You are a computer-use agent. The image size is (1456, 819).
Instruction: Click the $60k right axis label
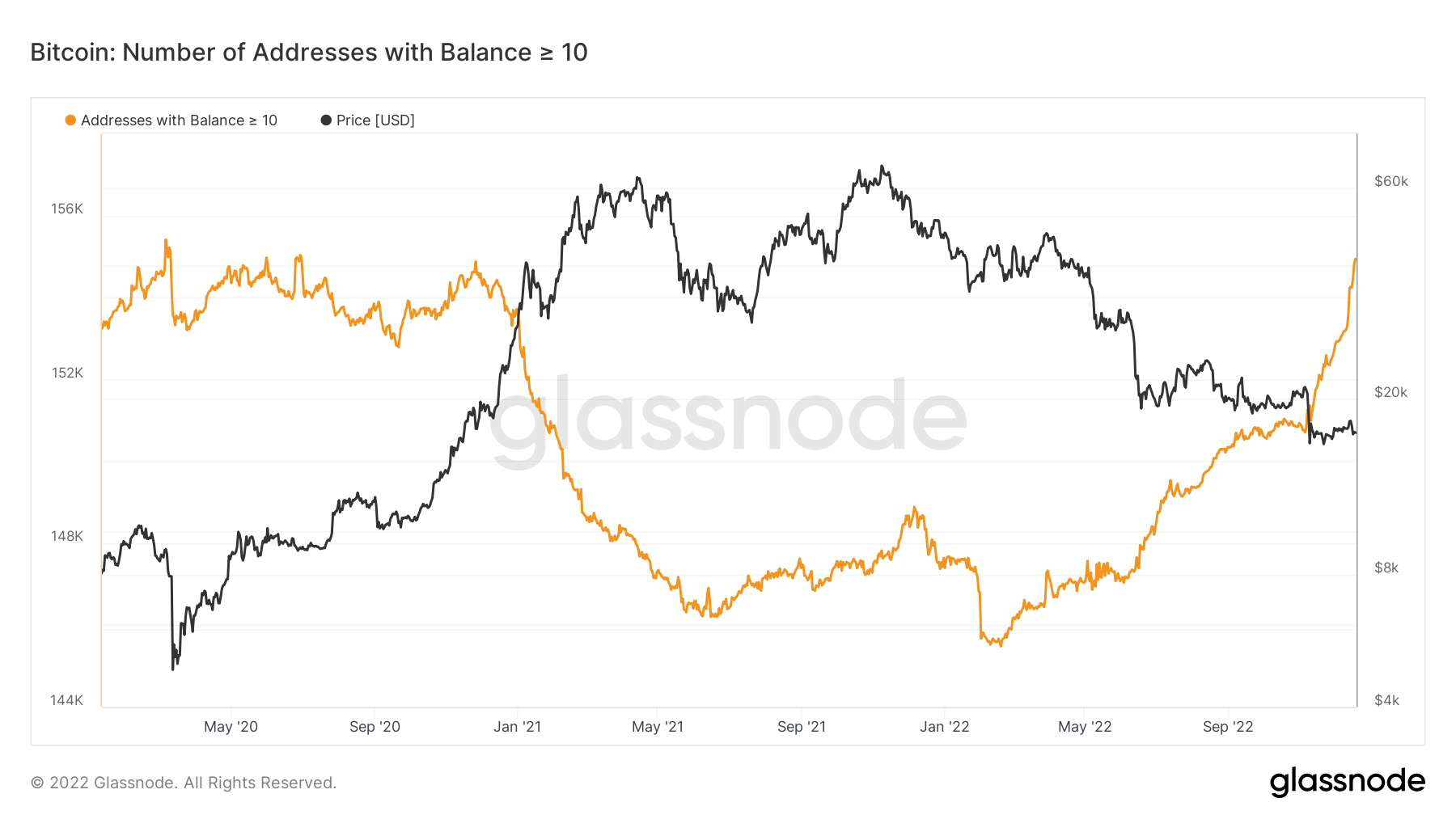[1390, 181]
